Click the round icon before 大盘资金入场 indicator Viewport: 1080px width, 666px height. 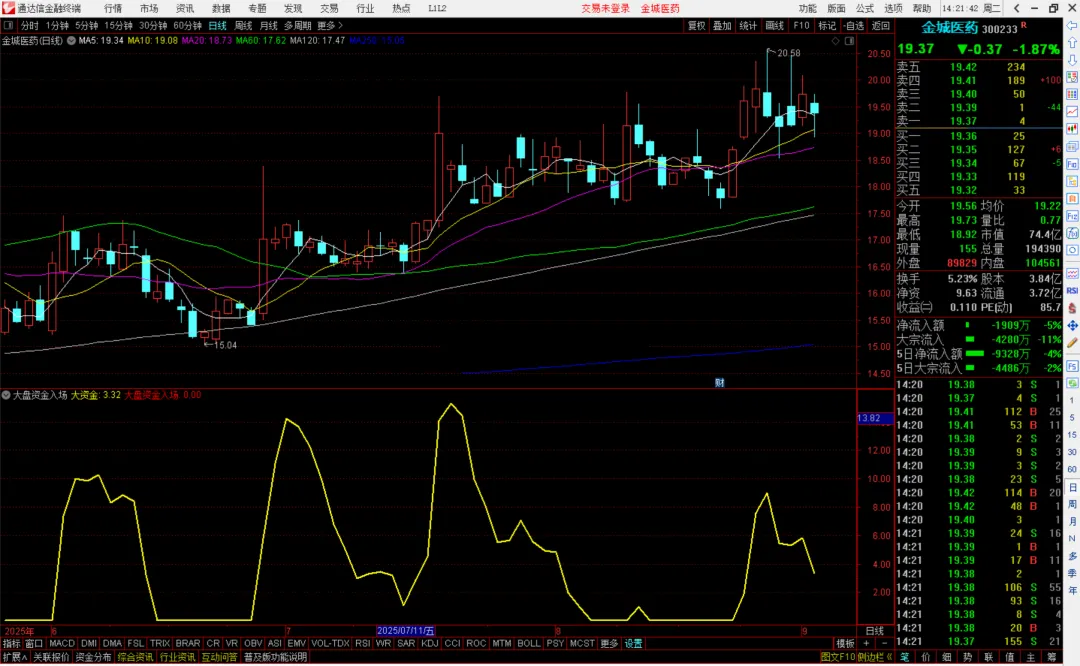(6, 395)
